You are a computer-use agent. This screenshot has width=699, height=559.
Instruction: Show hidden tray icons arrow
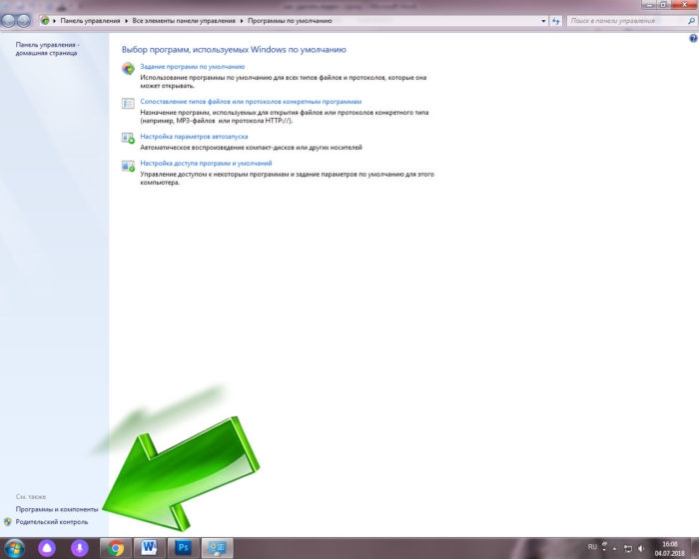click(x=615, y=548)
